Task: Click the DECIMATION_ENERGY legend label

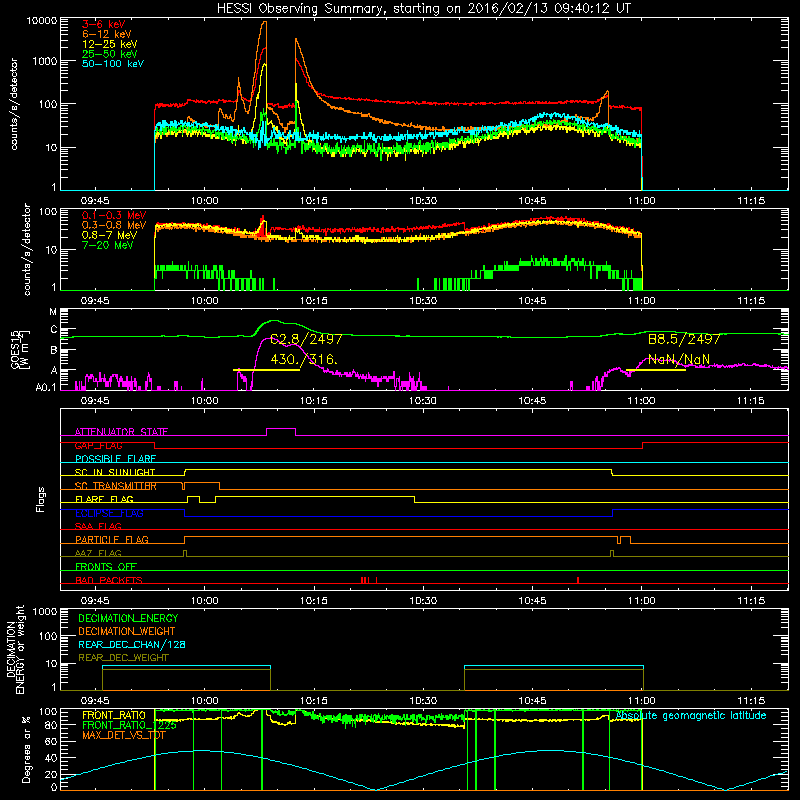Action: tap(128, 618)
